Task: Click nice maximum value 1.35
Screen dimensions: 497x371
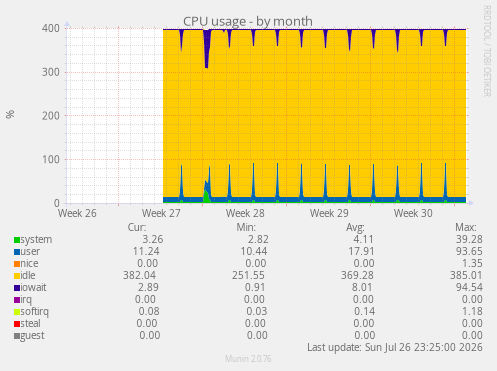Action: (x=472, y=264)
